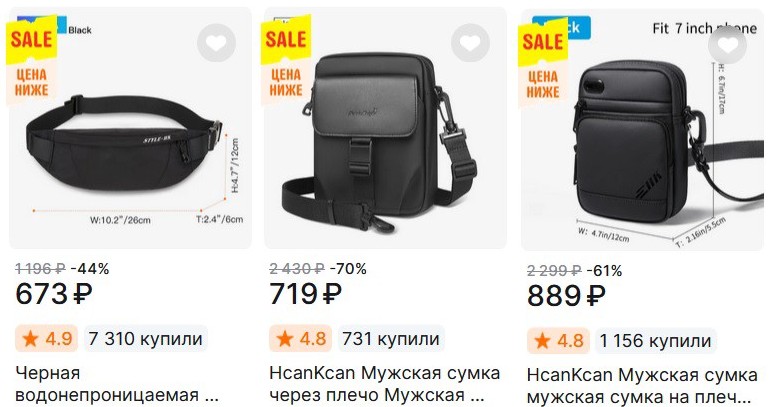Open black waist bag product image
This screenshot has height=407, width=771.
tap(130, 128)
